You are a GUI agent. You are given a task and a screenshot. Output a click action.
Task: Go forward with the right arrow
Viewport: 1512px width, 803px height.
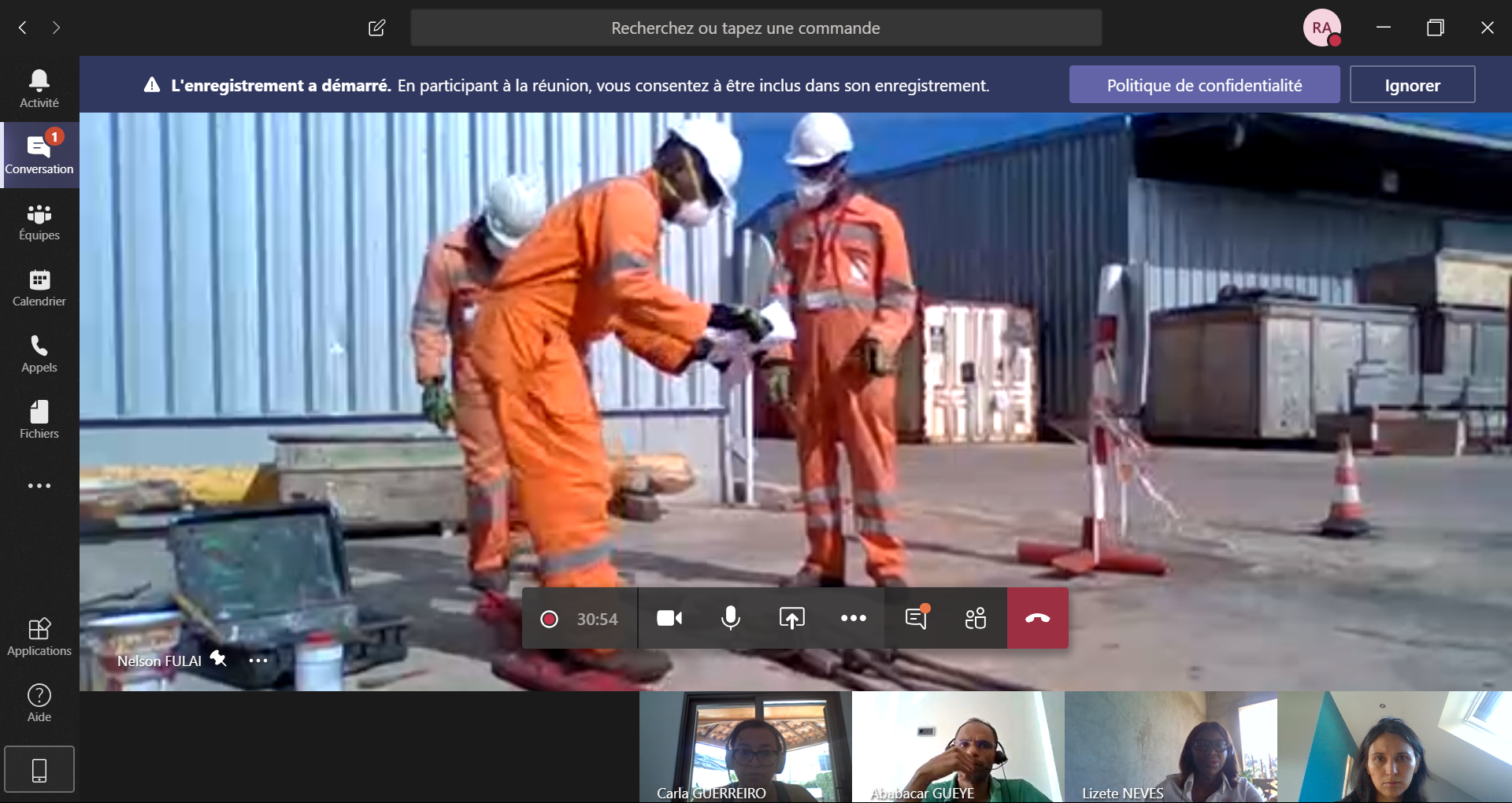click(x=56, y=28)
